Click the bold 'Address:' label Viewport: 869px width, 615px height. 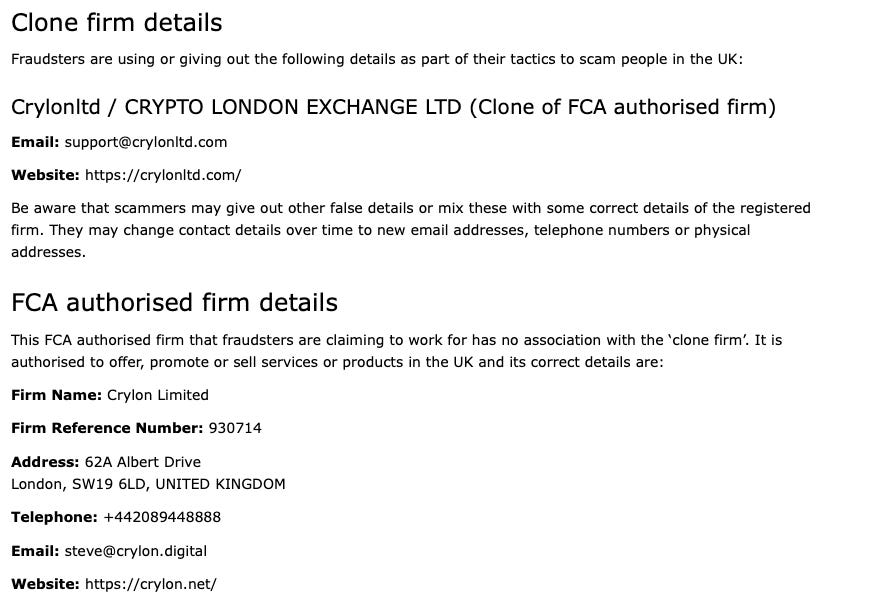coord(45,462)
